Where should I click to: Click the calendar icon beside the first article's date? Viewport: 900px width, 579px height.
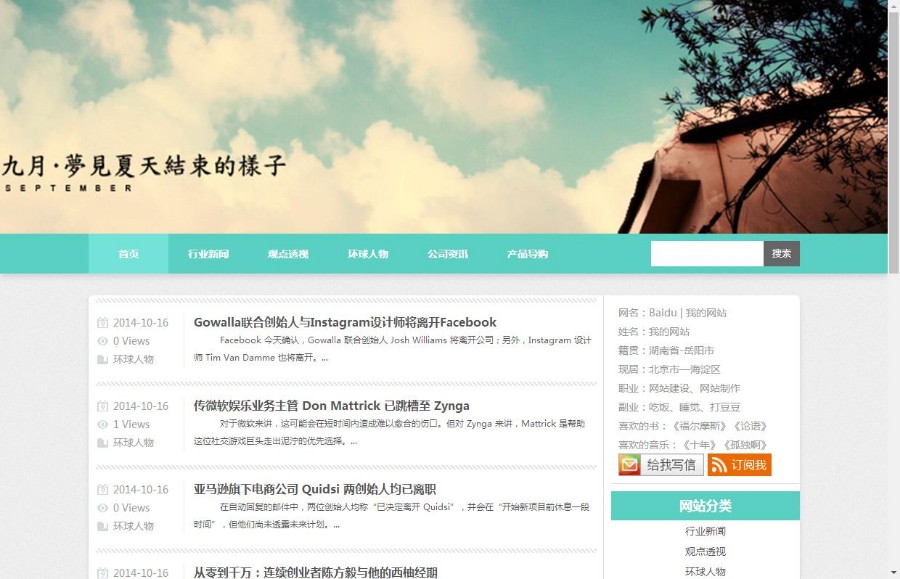103,322
